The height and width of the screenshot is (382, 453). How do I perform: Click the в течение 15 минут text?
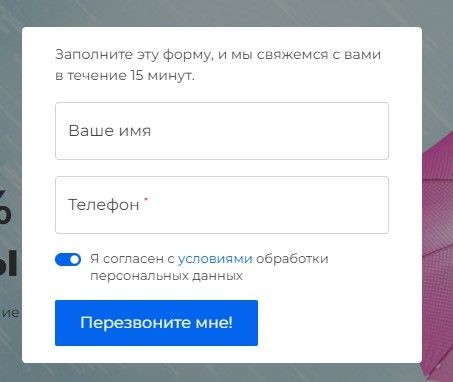(x=125, y=75)
